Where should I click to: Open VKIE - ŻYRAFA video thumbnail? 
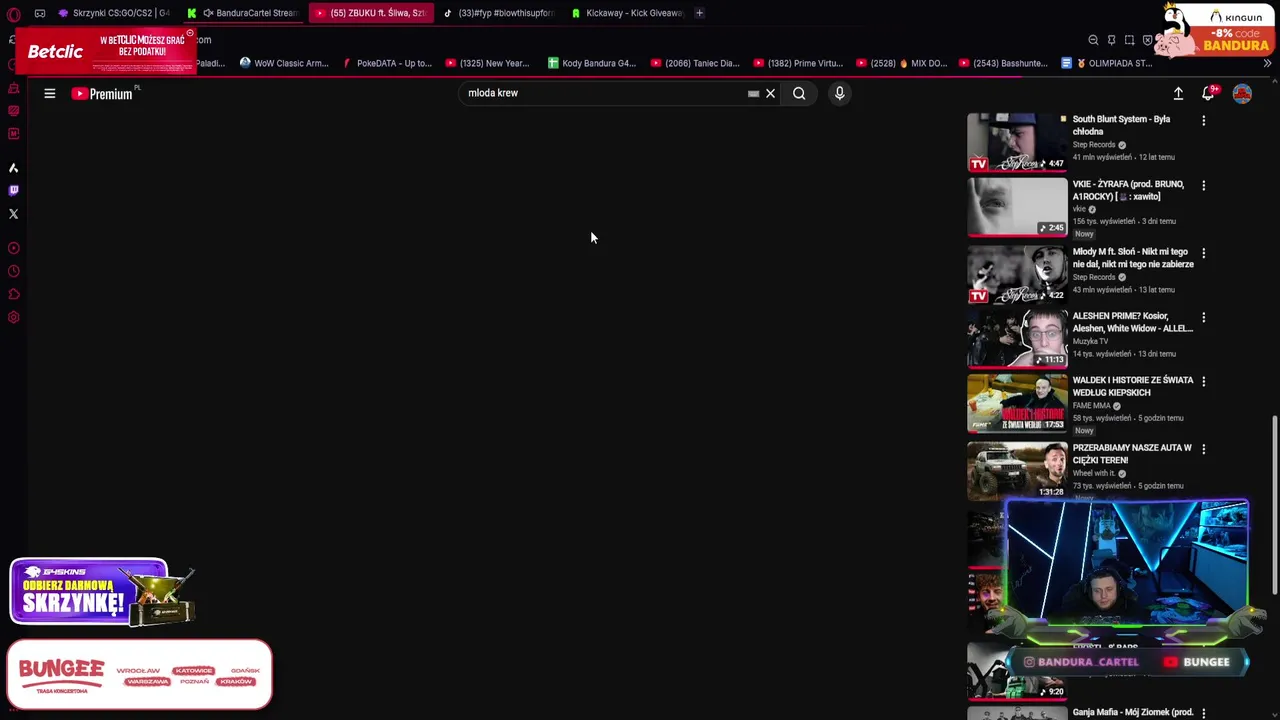click(x=1017, y=207)
